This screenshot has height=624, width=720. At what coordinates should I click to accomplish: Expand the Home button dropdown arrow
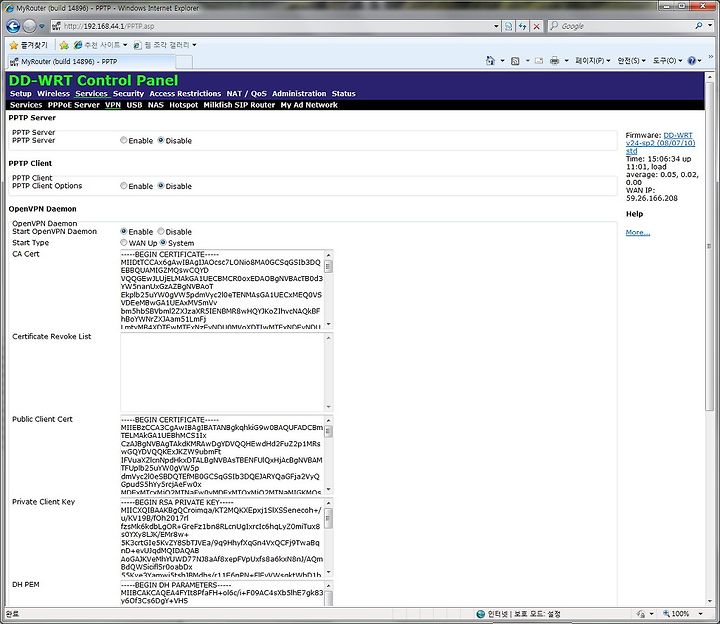[x=502, y=61]
